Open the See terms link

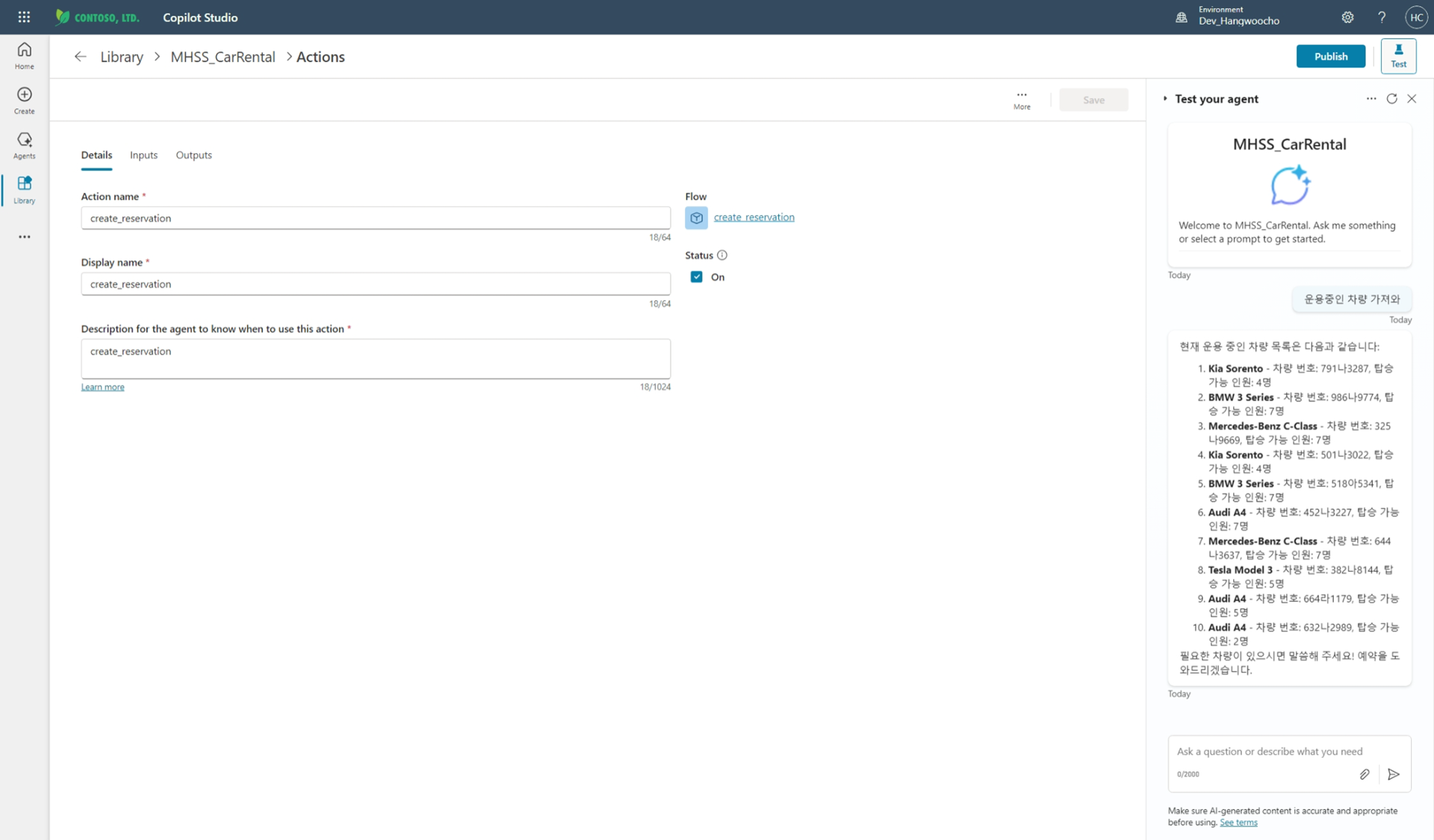pyautogui.click(x=1238, y=823)
